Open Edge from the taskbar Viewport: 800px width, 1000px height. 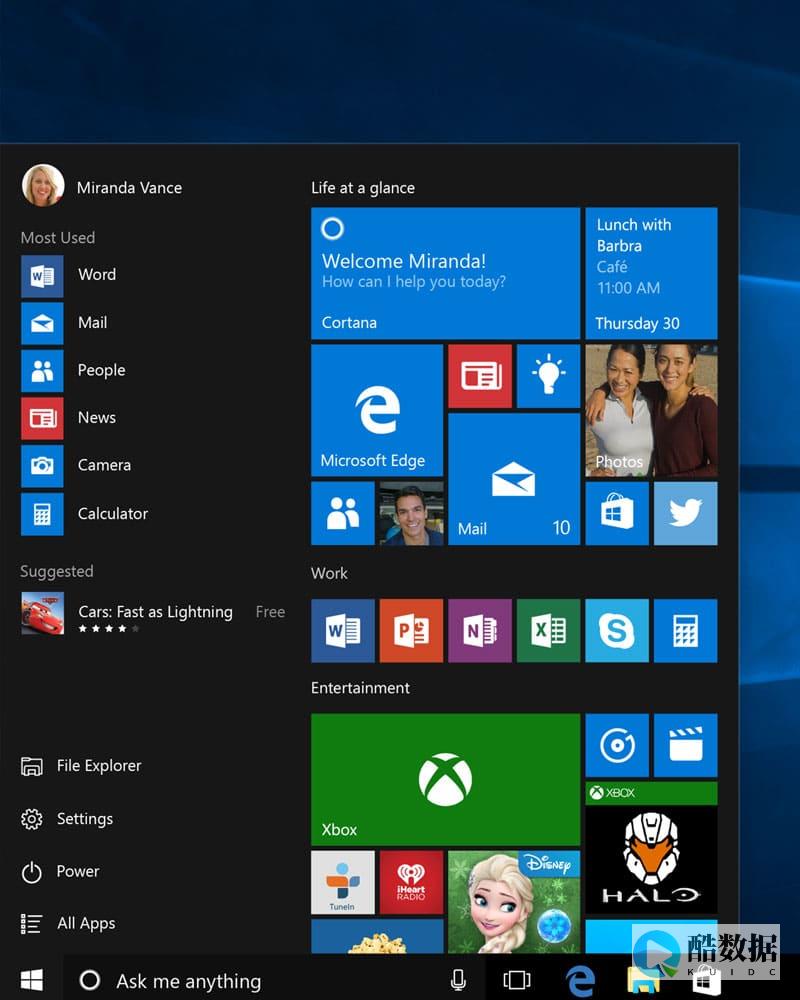click(580, 980)
